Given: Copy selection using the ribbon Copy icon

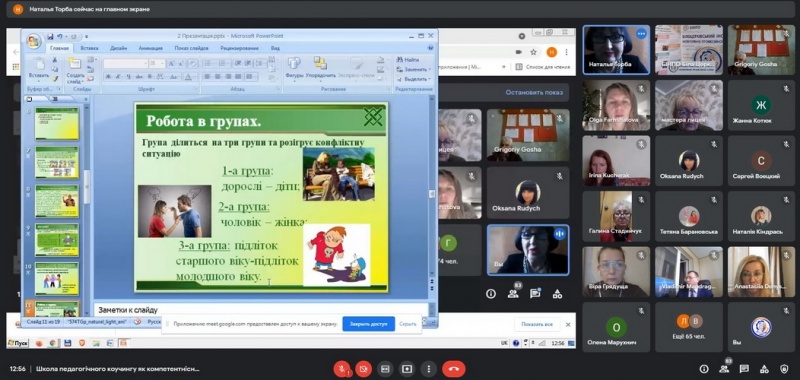Looking at the screenshot, I should [55, 69].
